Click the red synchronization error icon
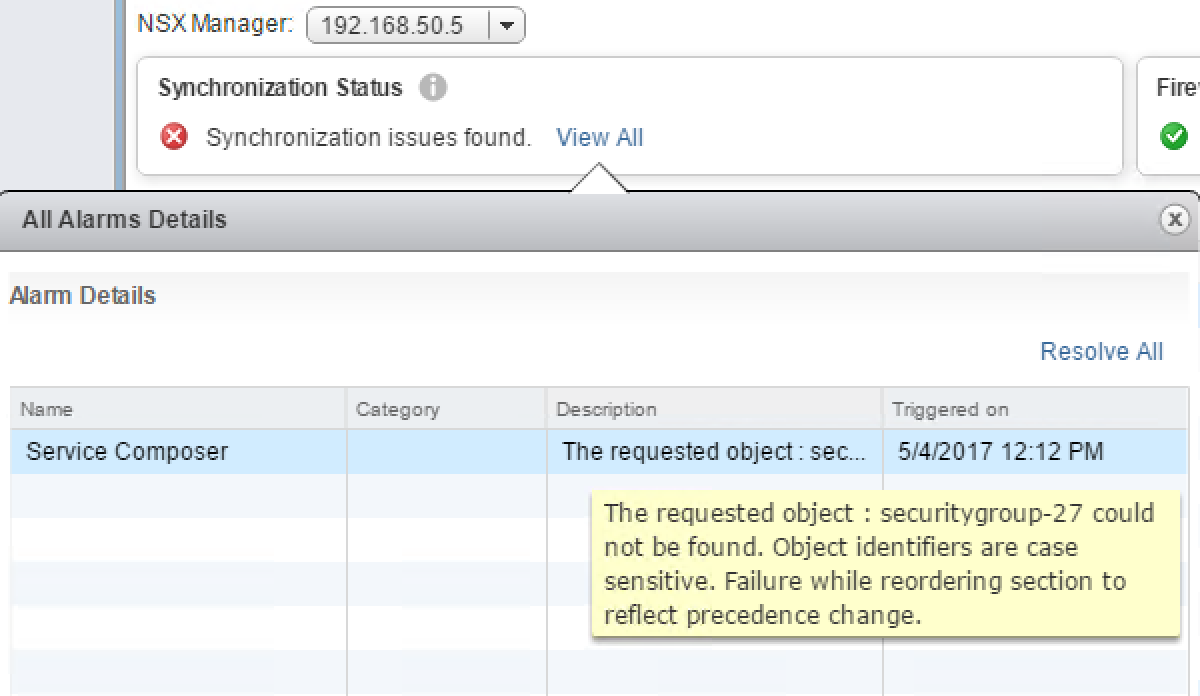The image size is (1200, 696). pyautogui.click(x=174, y=137)
